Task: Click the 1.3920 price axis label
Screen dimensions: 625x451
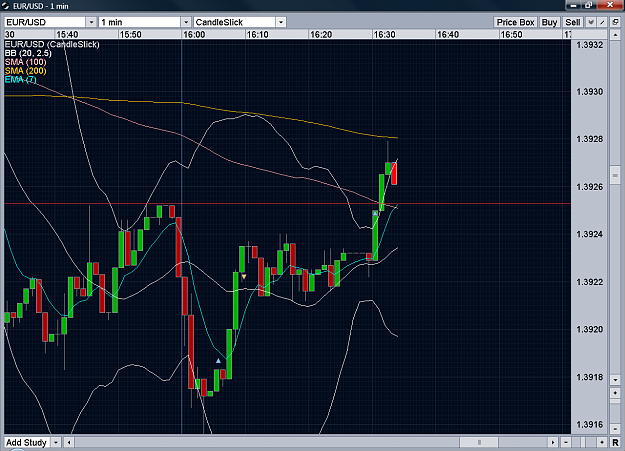Action: pos(590,329)
